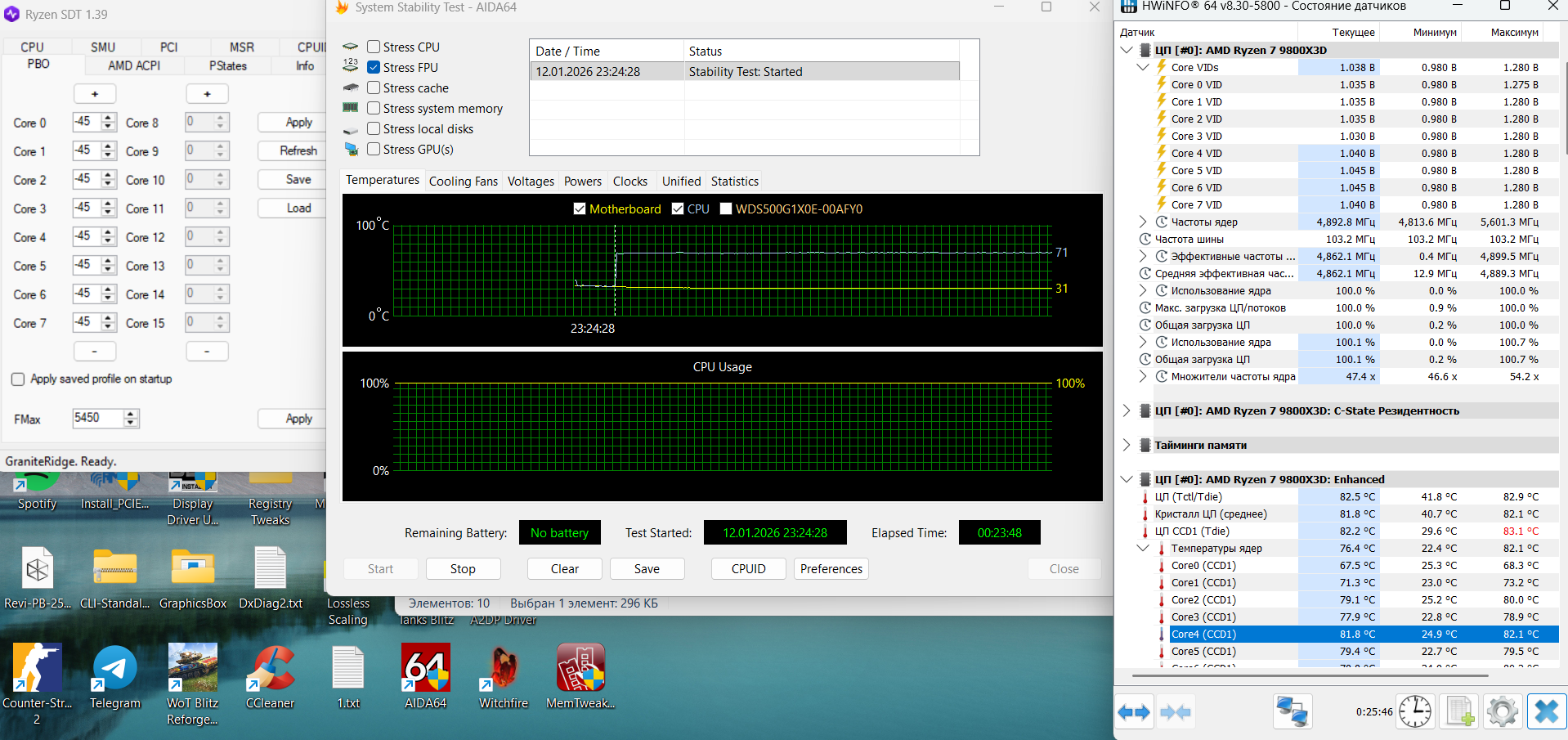
Task: Open the PStates tab in Ryzen SDT
Action: tap(228, 65)
